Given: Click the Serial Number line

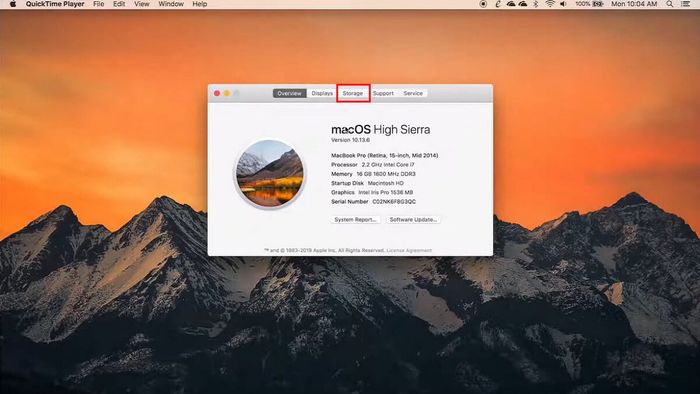Looking at the screenshot, I should pos(374,202).
